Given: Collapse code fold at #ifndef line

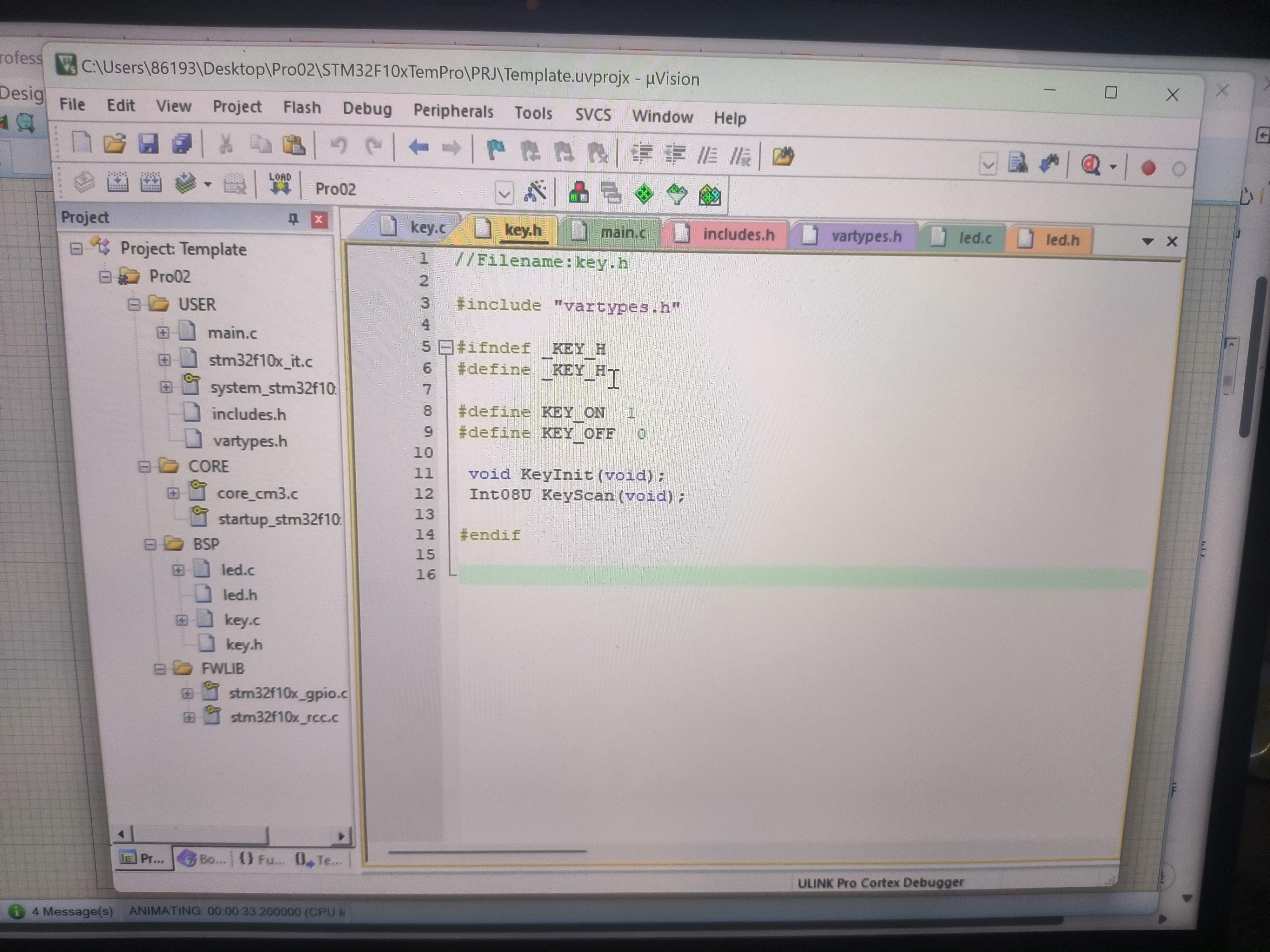Looking at the screenshot, I should tap(445, 347).
